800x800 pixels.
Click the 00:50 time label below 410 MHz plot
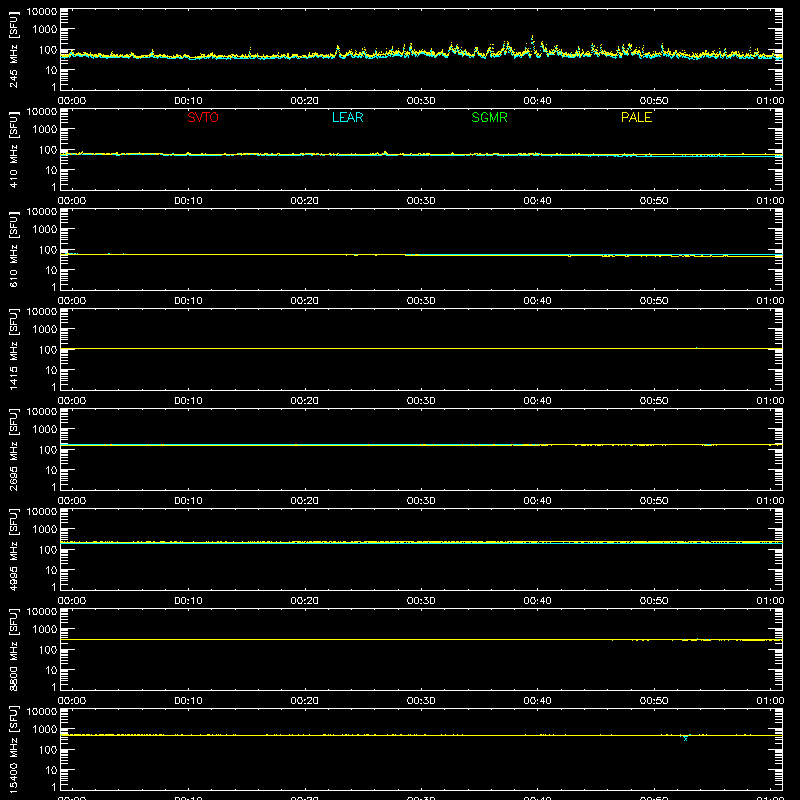(x=654, y=201)
